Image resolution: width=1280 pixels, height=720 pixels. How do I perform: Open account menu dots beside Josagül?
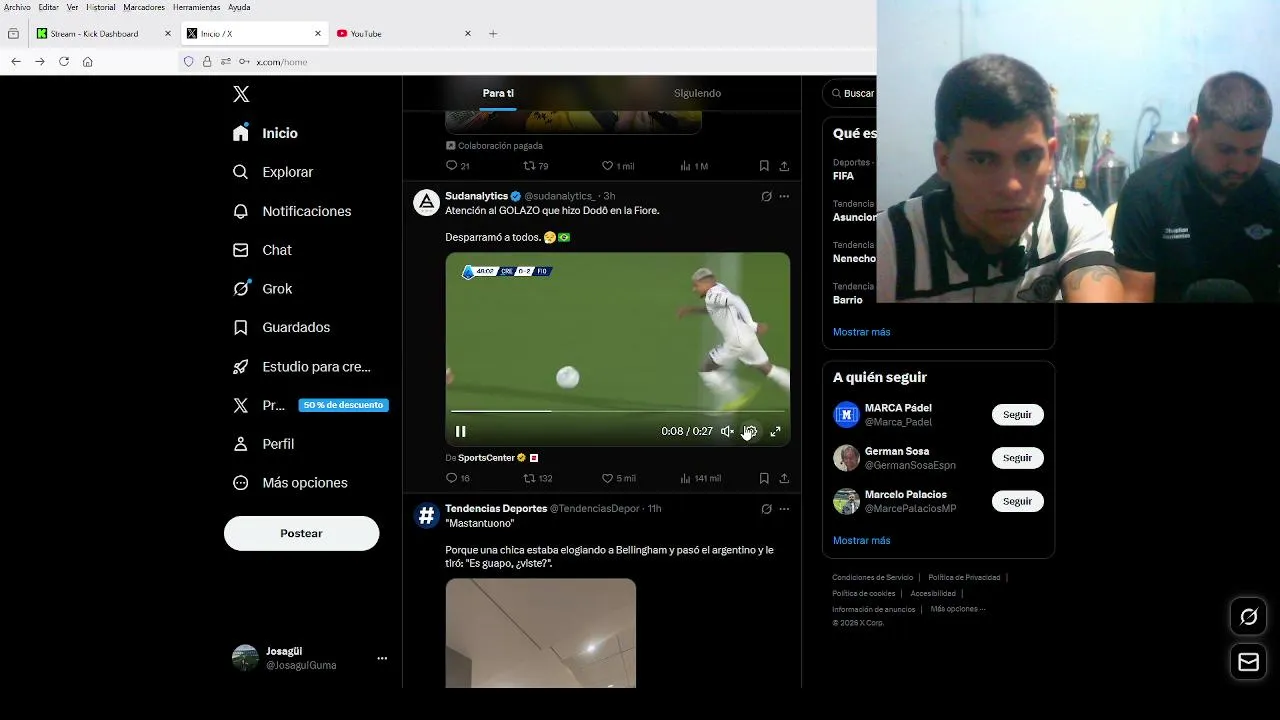click(x=382, y=658)
